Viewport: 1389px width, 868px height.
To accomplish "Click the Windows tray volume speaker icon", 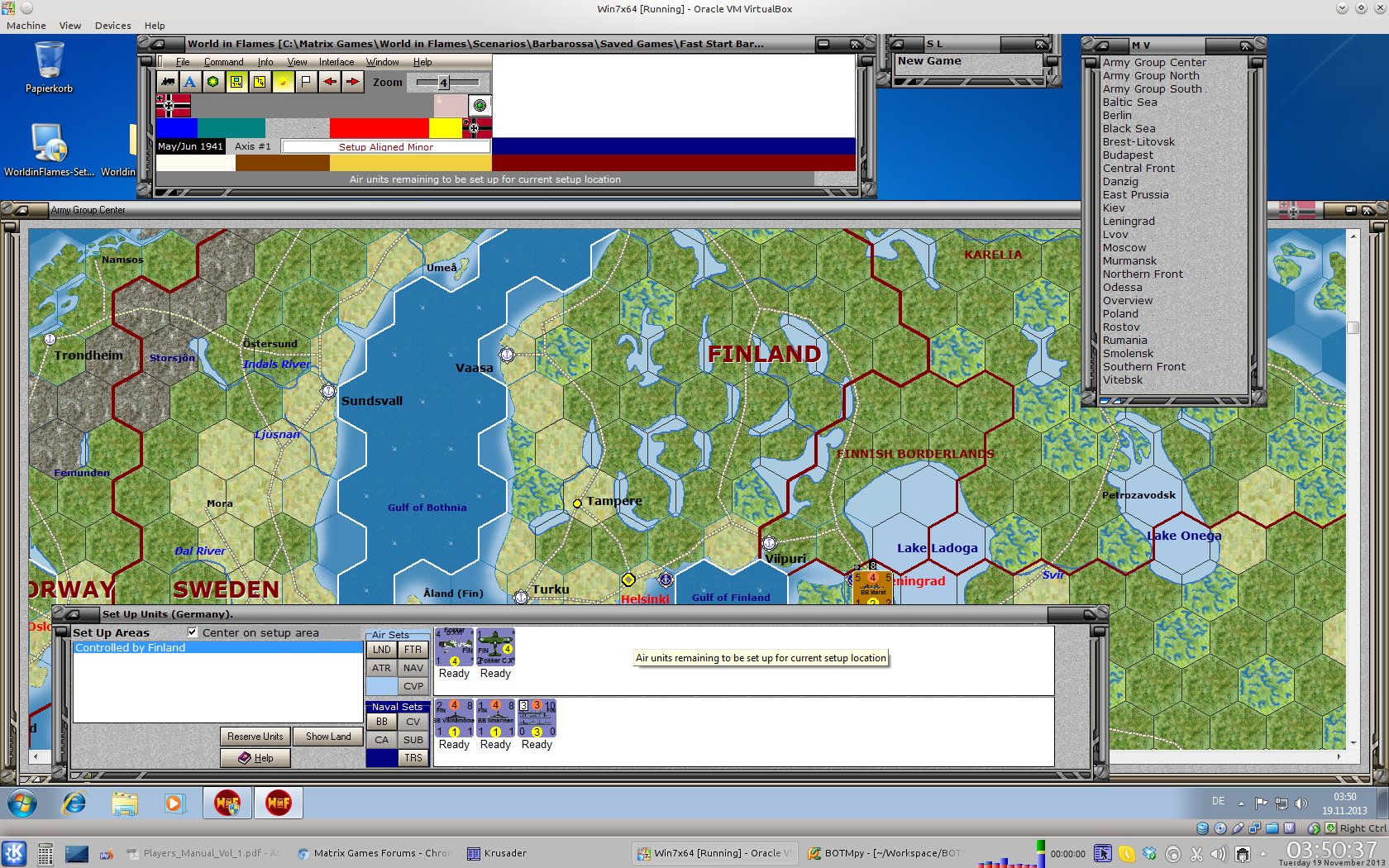I will (1301, 803).
